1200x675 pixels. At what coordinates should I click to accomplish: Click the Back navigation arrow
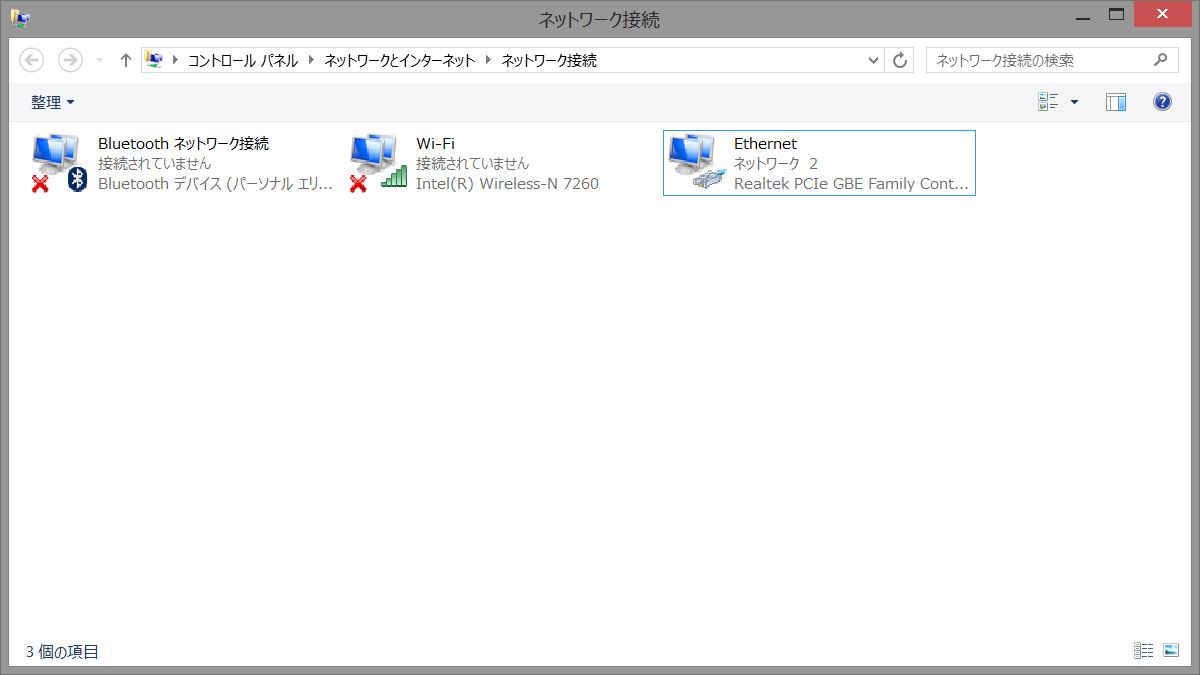32,60
